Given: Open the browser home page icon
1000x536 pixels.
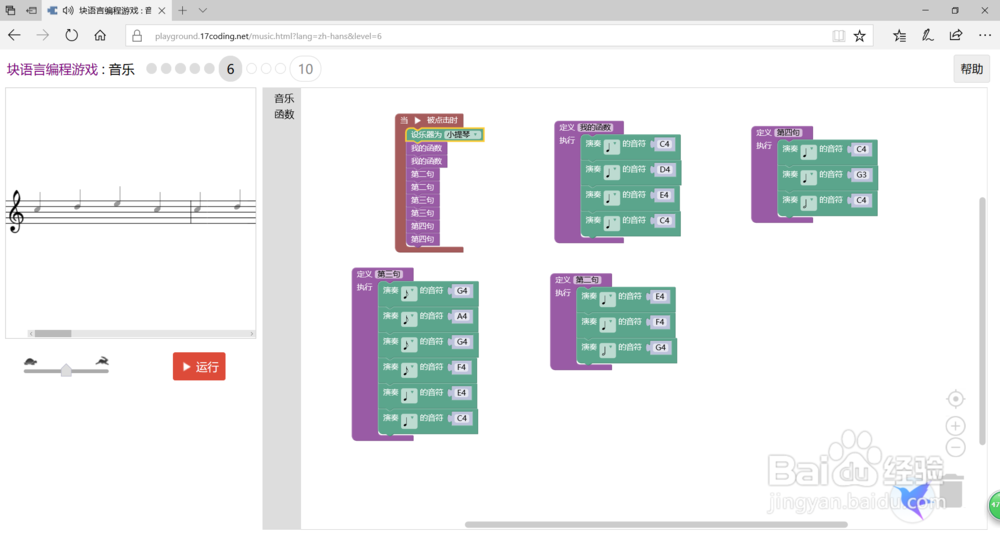Looking at the screenshot, I should pos(100,36).
